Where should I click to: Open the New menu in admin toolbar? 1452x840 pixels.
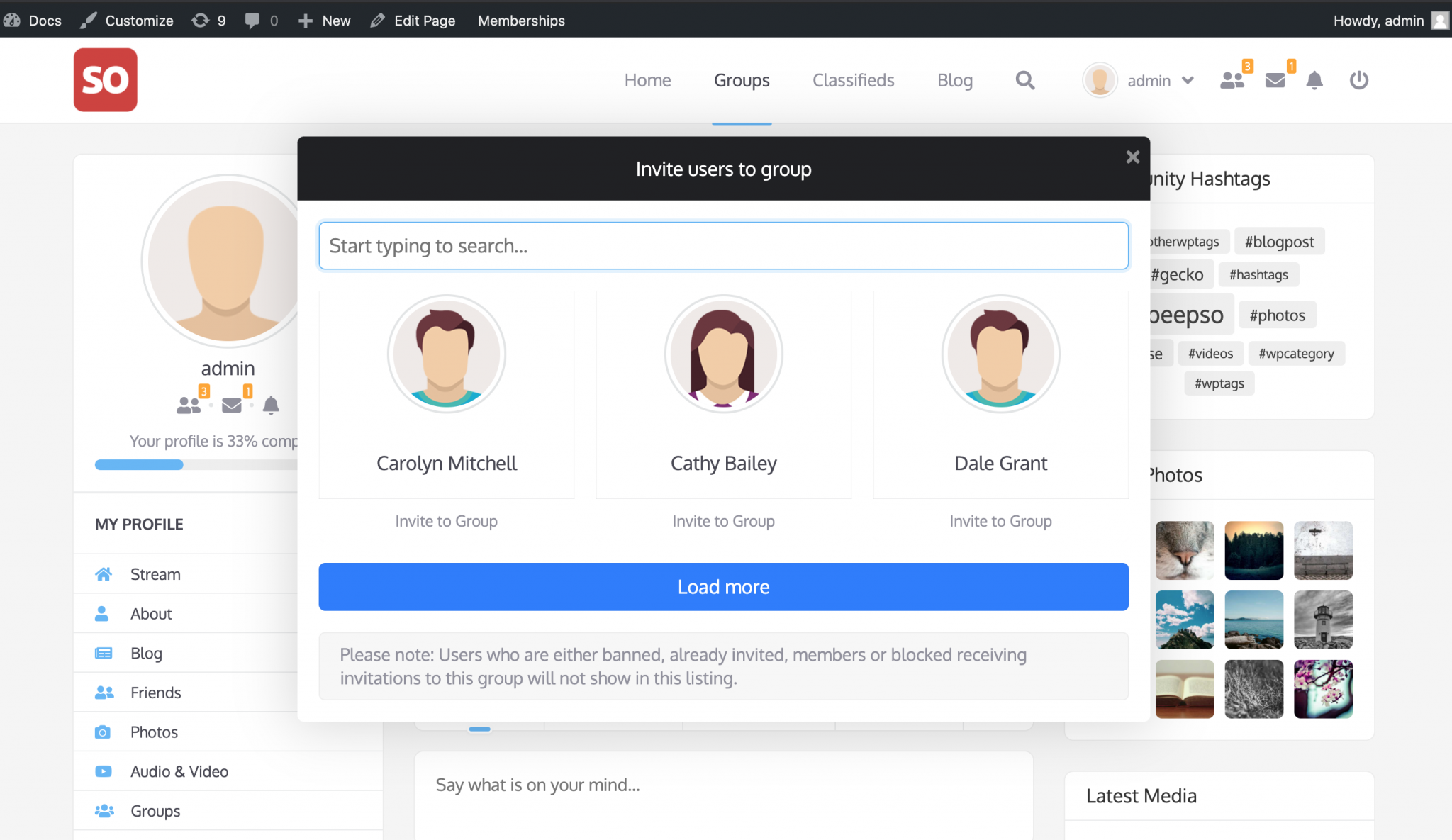tap(323, 20)
